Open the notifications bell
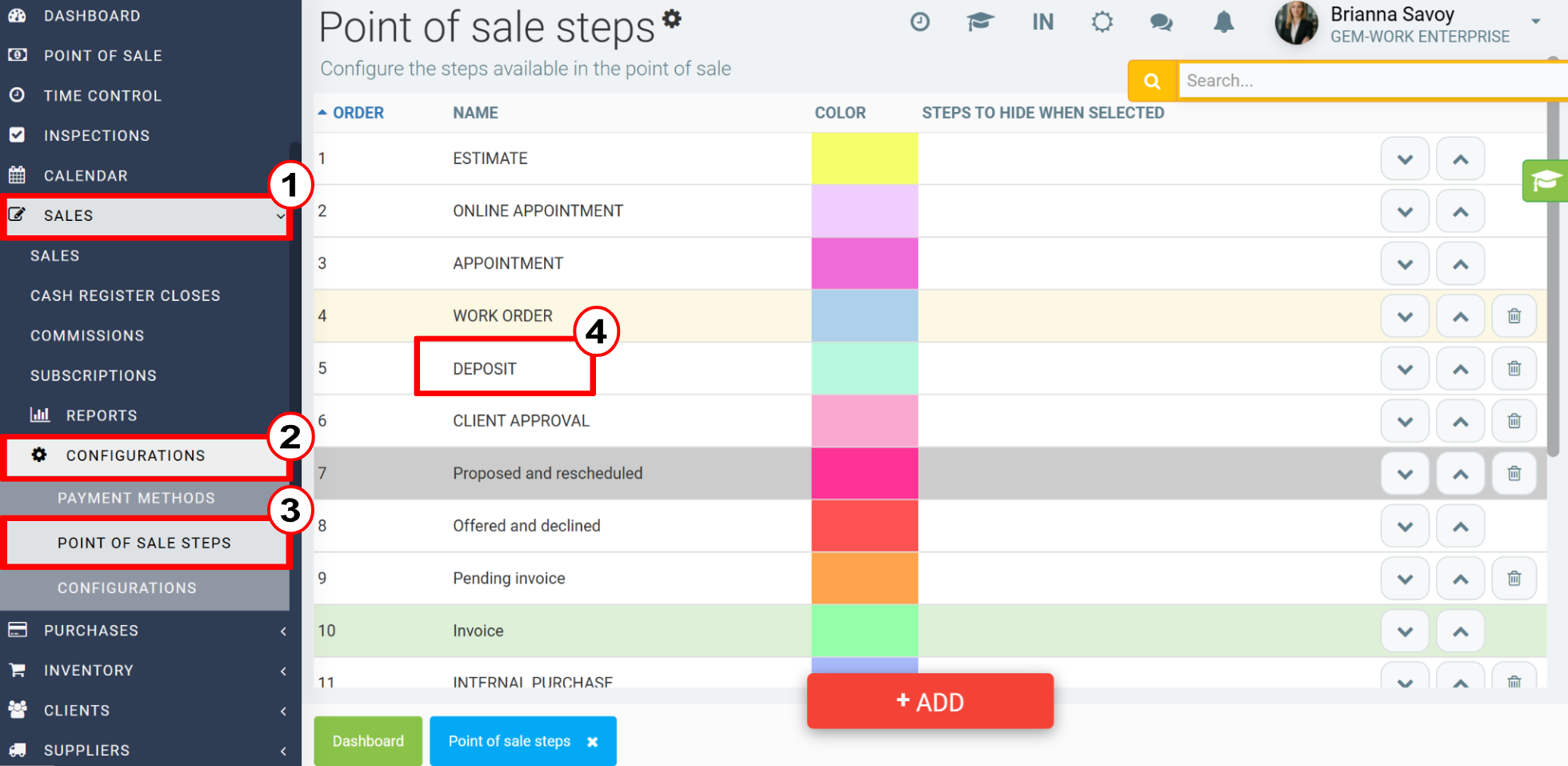Image resolution: width=1568 pixels, height=766 pixels. point(1223,22)
